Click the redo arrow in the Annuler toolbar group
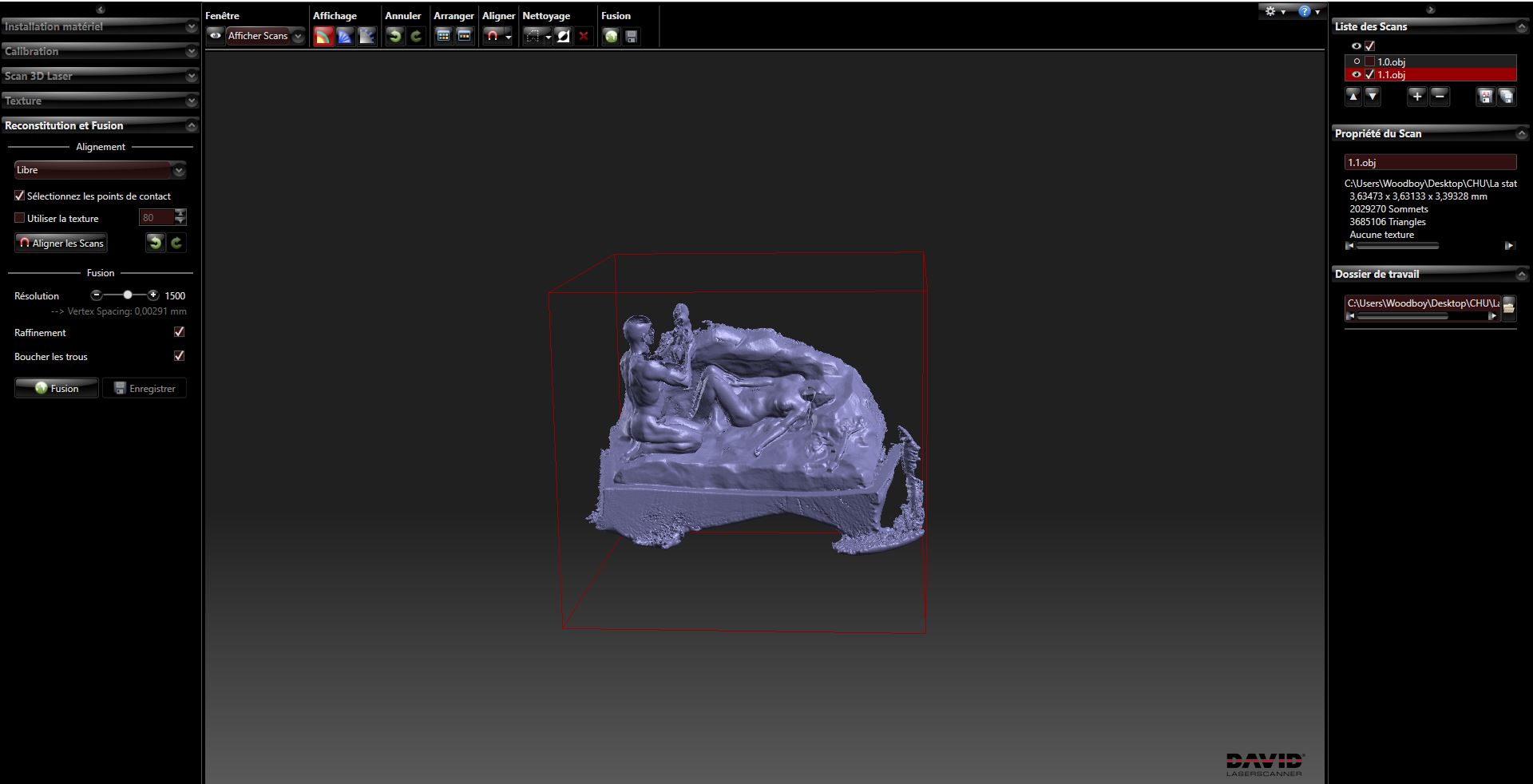Image resolution: width=1533 pixels, height=784 pixels. [416, 36]
